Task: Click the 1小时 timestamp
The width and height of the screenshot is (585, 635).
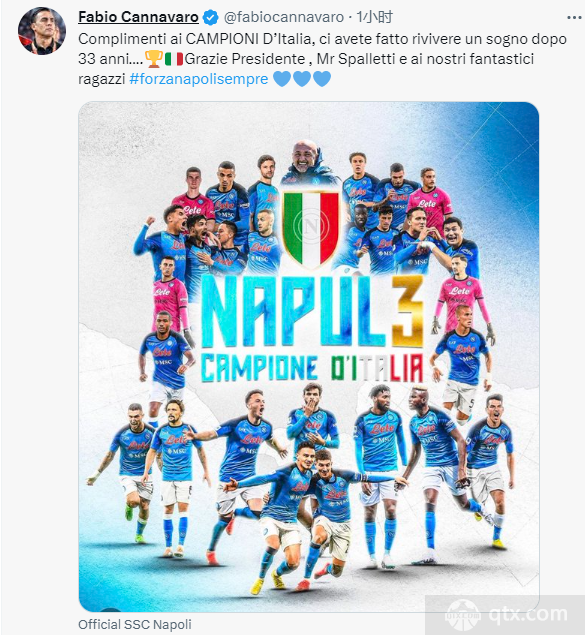Action: click(374, 17)
